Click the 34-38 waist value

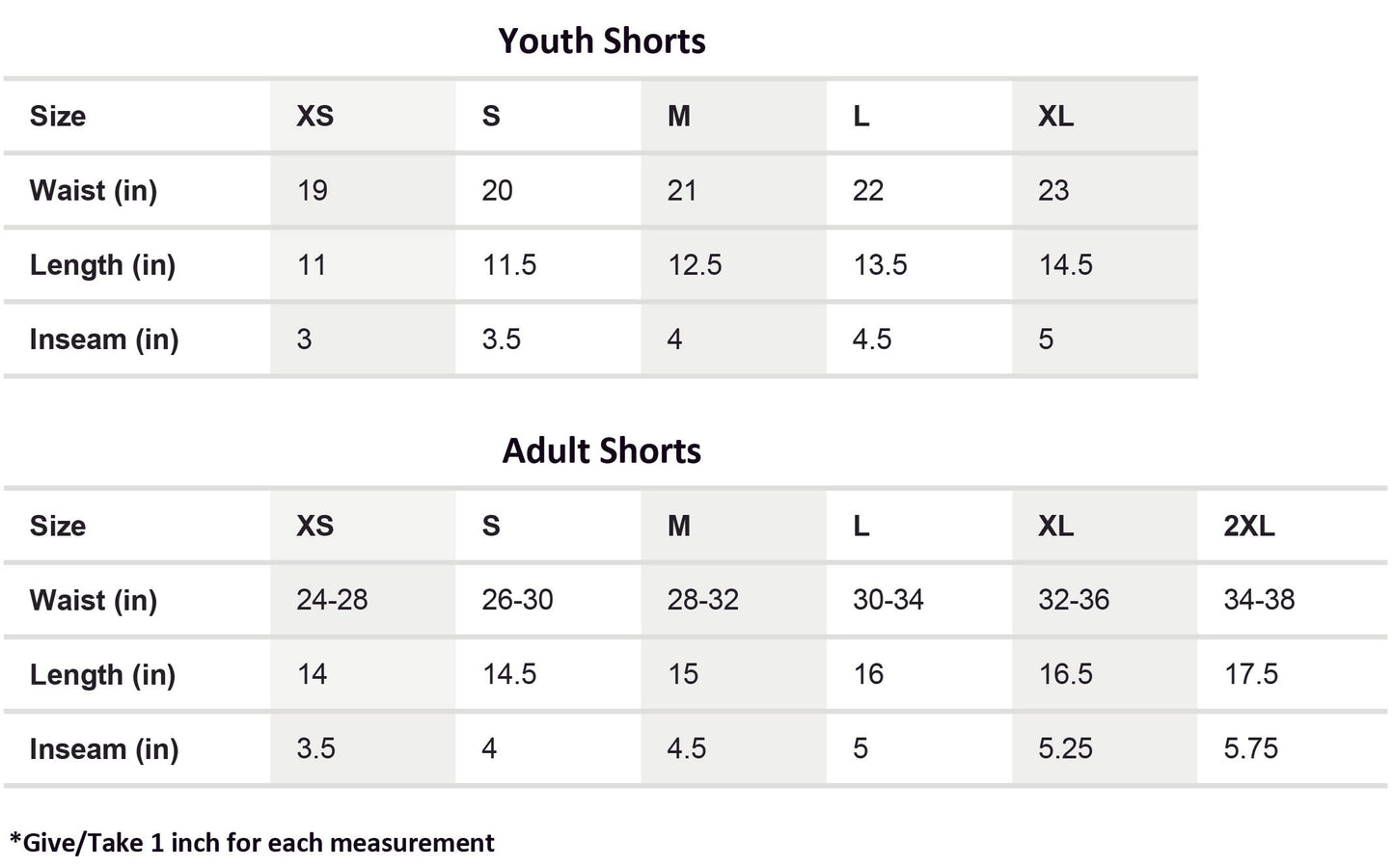coord(1259,600)
